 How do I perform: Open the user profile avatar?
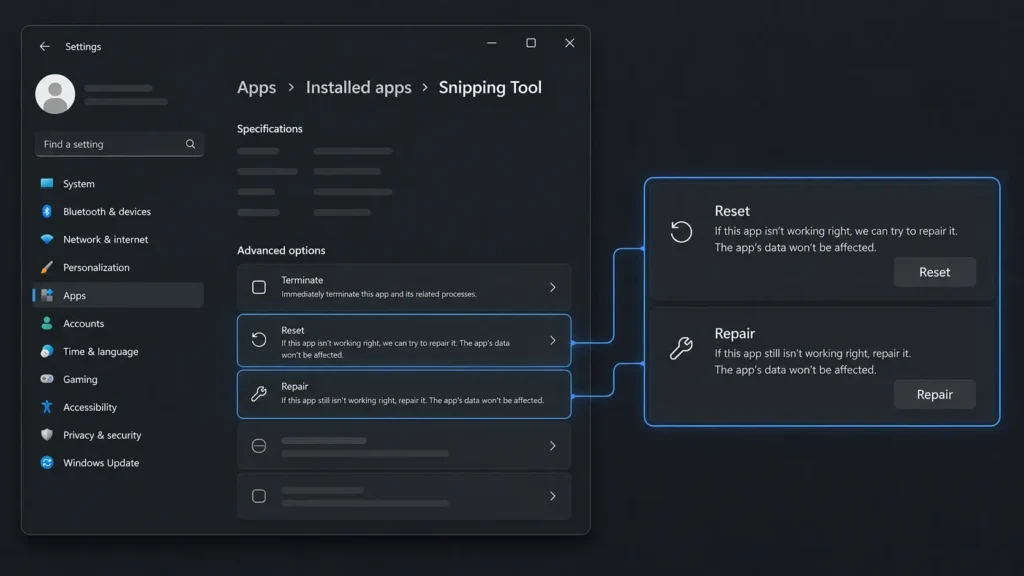point(55,94)
